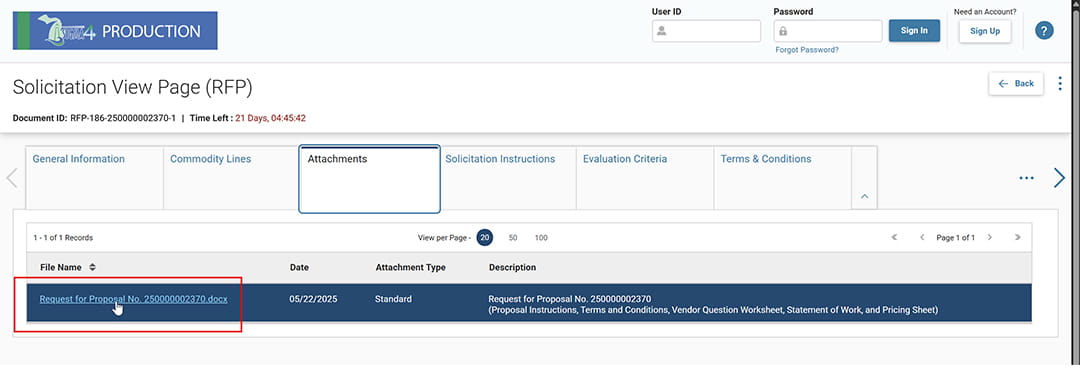The height and width of the screenshot is (384, 1080).
Task: Focus the User ID input field
Action: [707, 31]
